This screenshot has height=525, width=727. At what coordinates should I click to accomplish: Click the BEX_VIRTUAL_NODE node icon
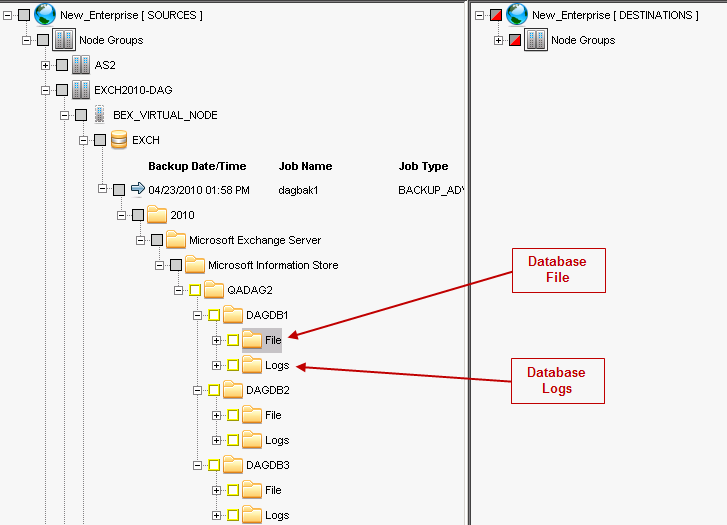[100, 115]
